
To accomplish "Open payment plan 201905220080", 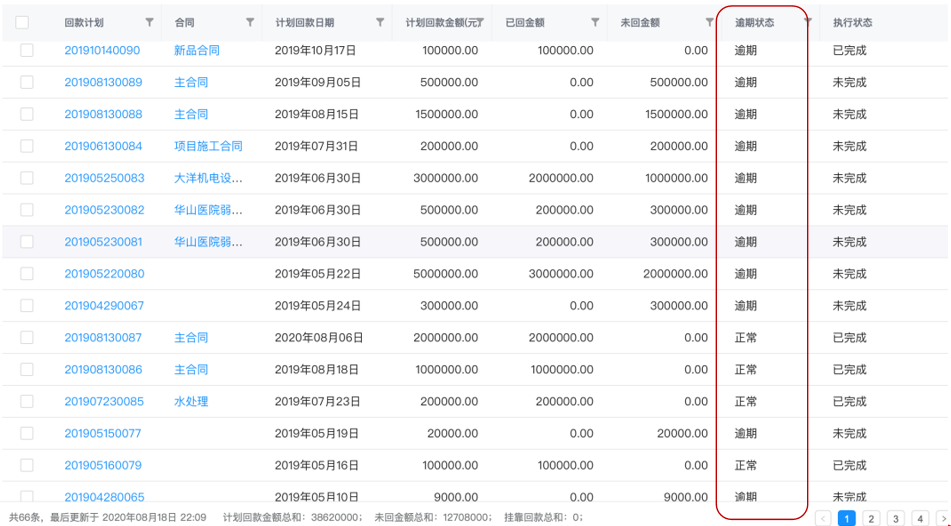I will pos(104,274).
